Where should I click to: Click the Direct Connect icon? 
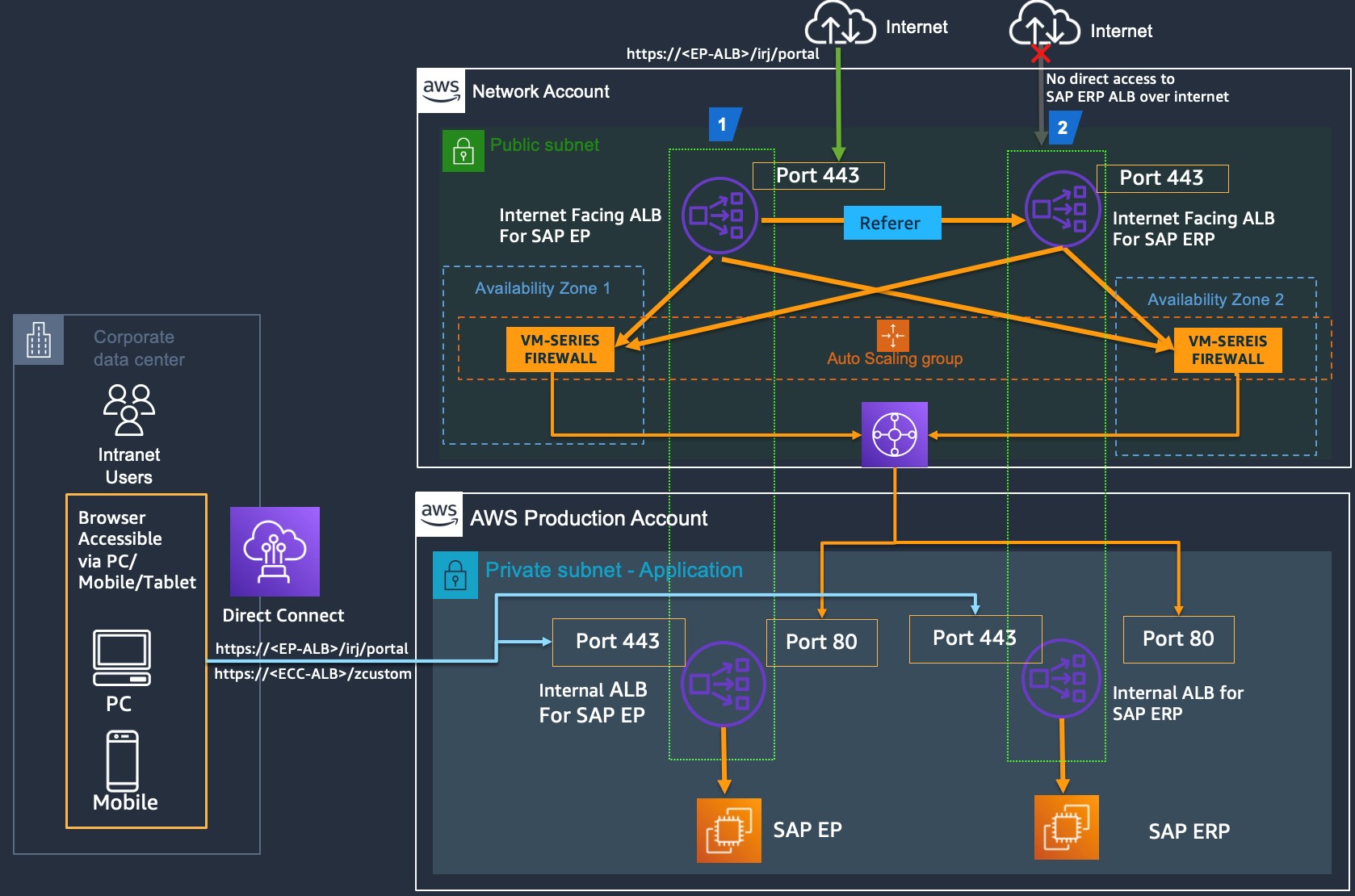click(275, 551)
